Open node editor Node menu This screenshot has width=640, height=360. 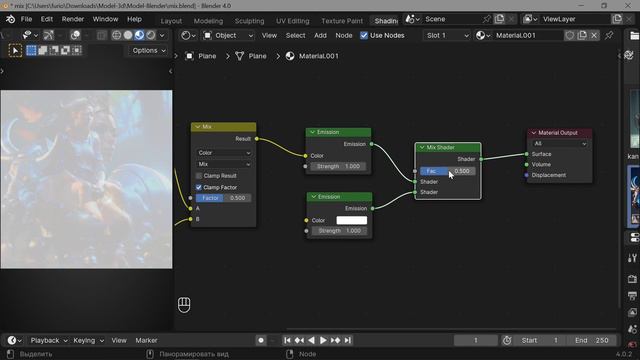tap(344, 36)
